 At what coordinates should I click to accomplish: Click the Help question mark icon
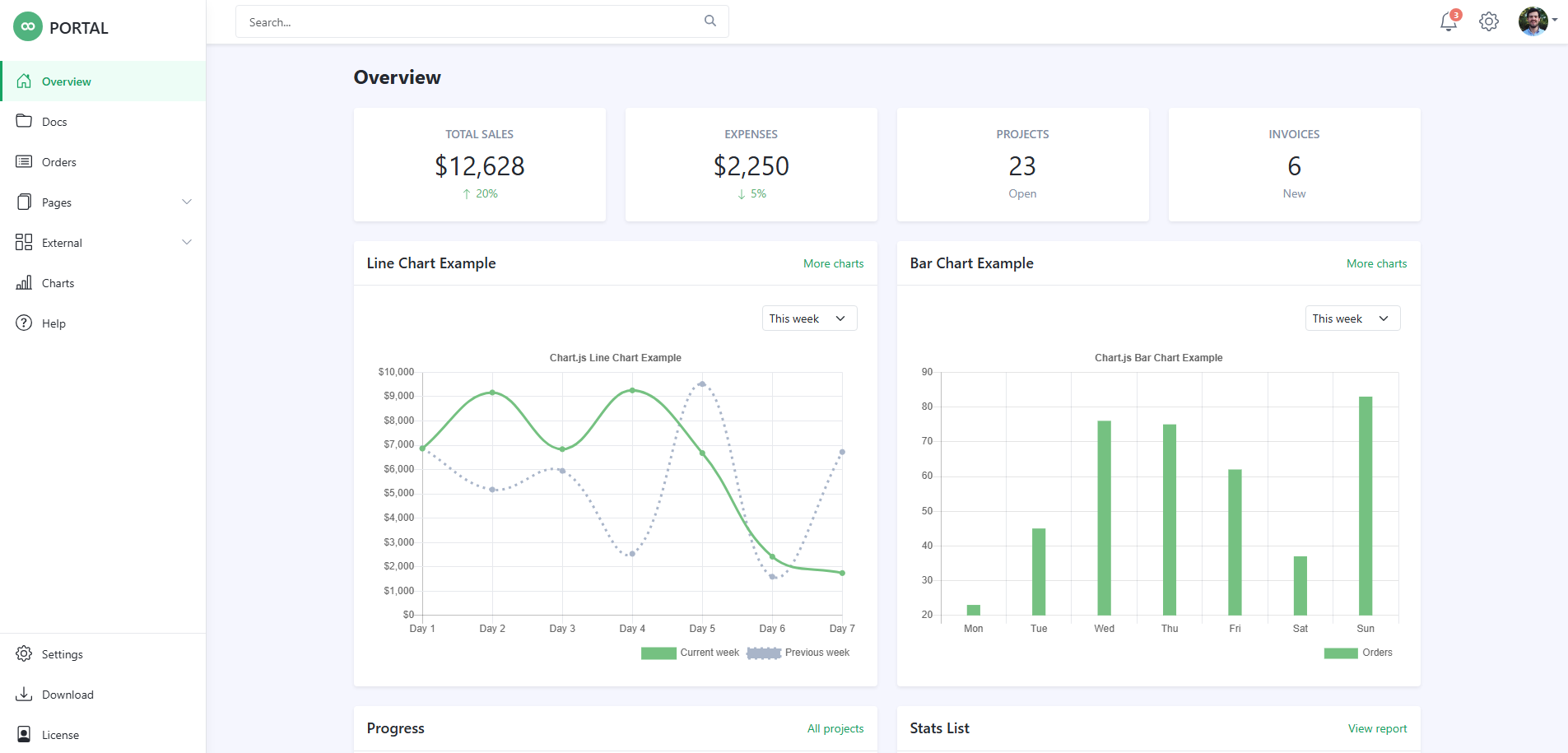click(x=24, y=323)
